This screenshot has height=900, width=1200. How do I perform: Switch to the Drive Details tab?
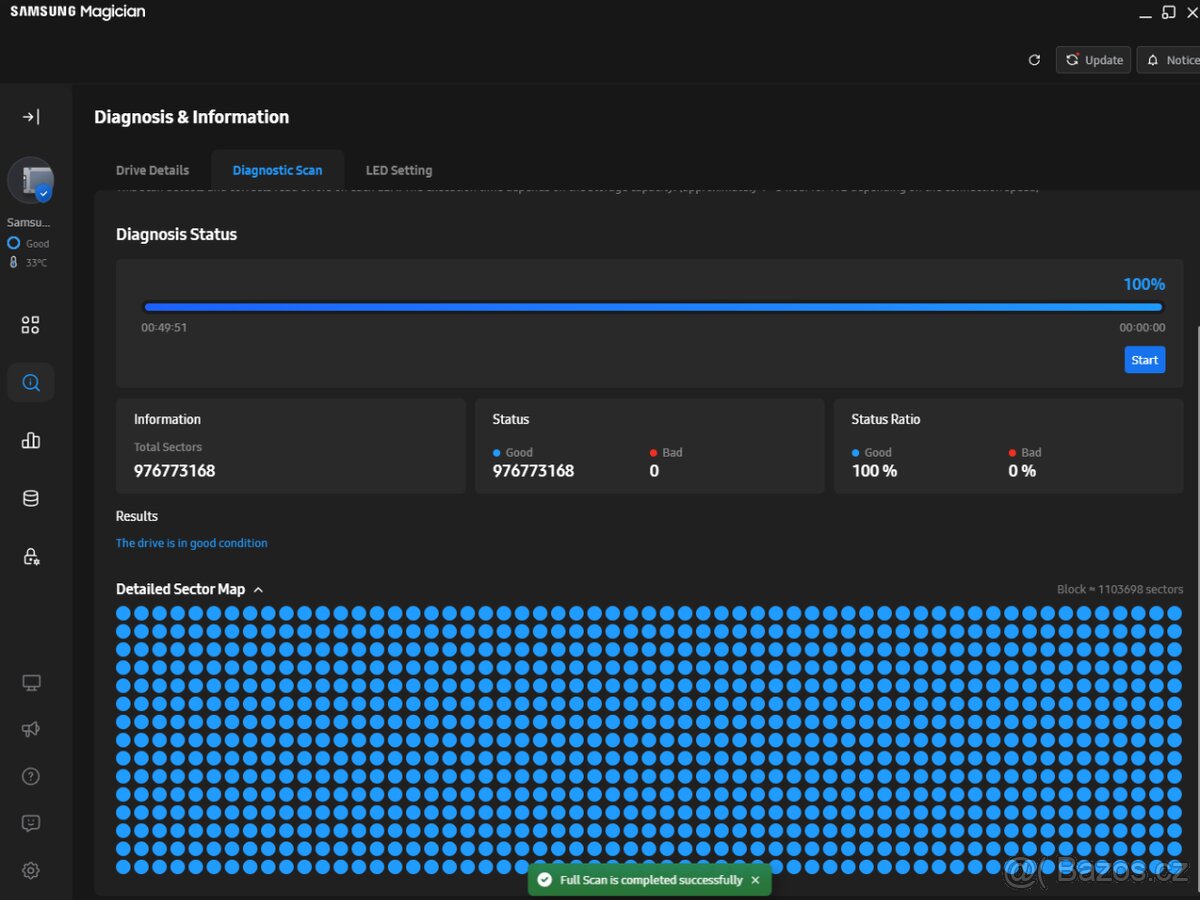[x=152, y=170]
